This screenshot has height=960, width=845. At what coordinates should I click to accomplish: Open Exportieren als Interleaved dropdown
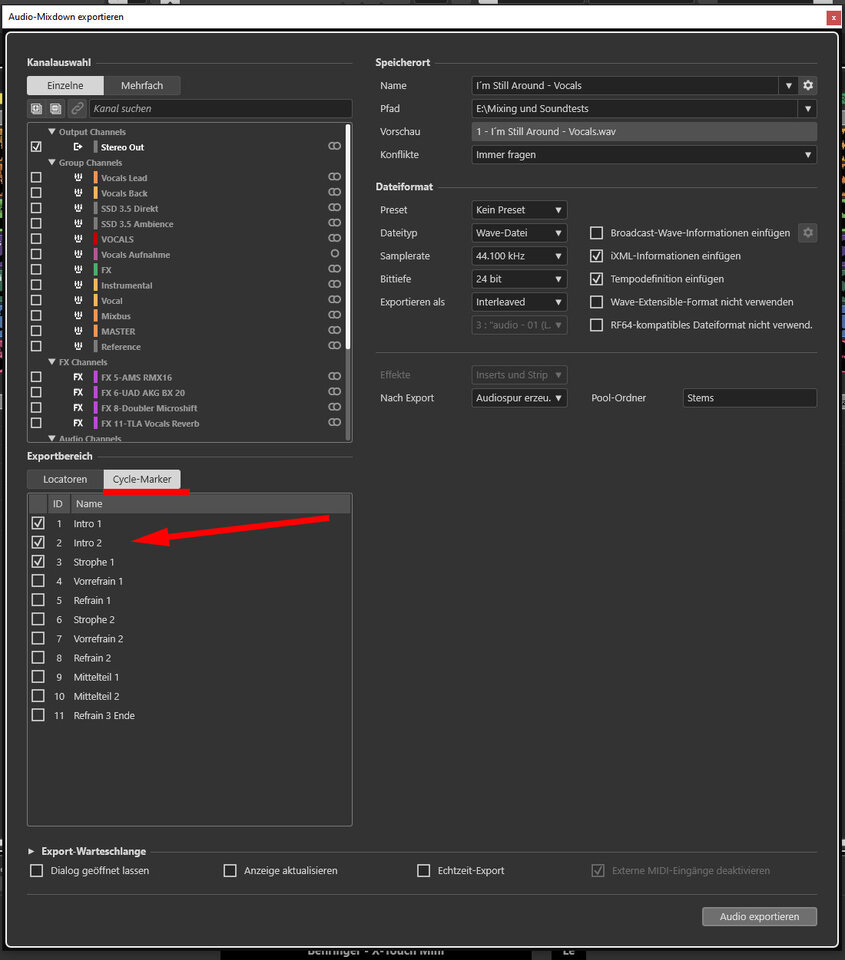point(519,302)
